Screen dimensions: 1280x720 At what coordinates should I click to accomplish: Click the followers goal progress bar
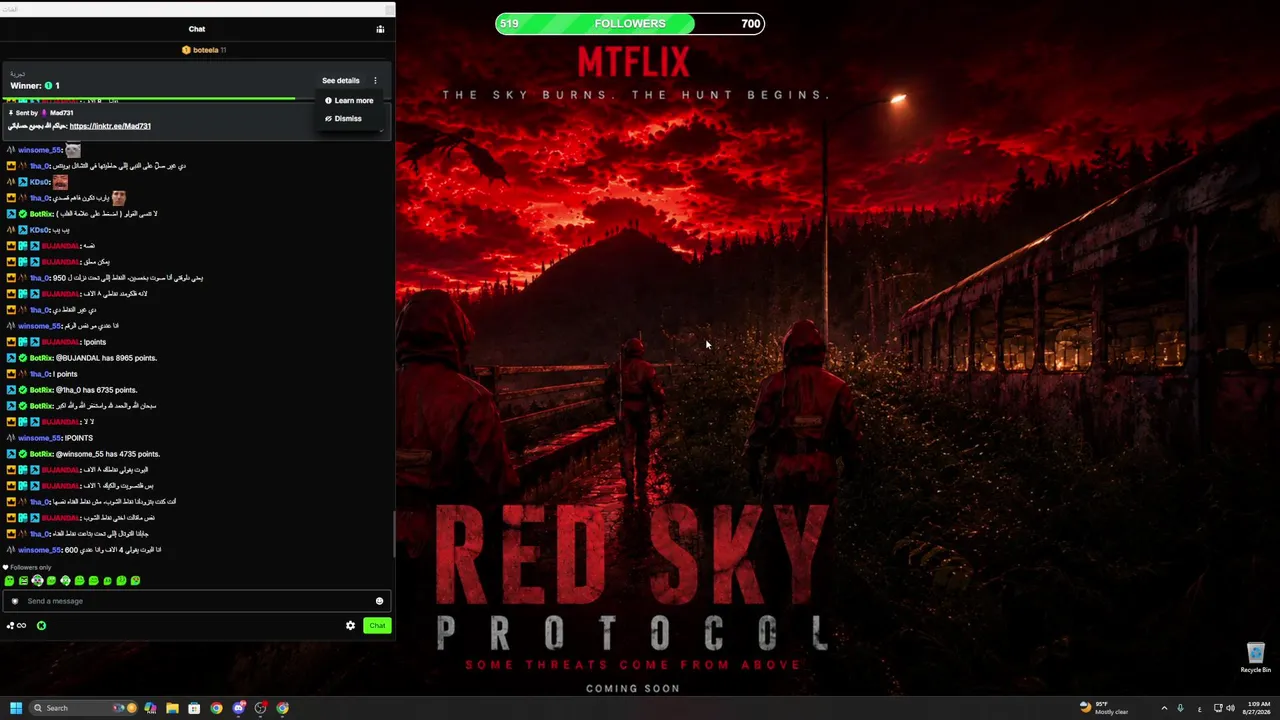[630, 24]
